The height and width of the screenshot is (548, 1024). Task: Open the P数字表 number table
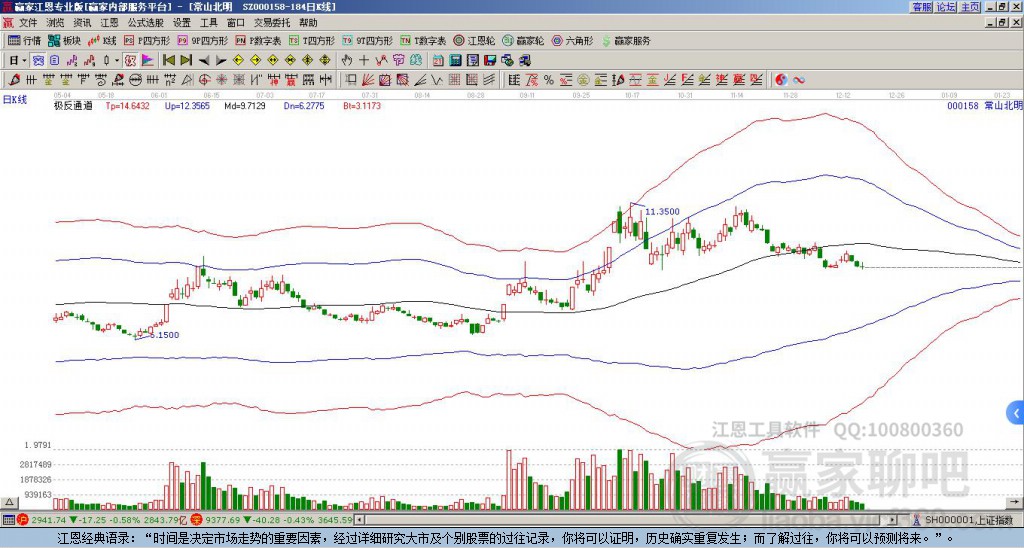tap(258, 41)
